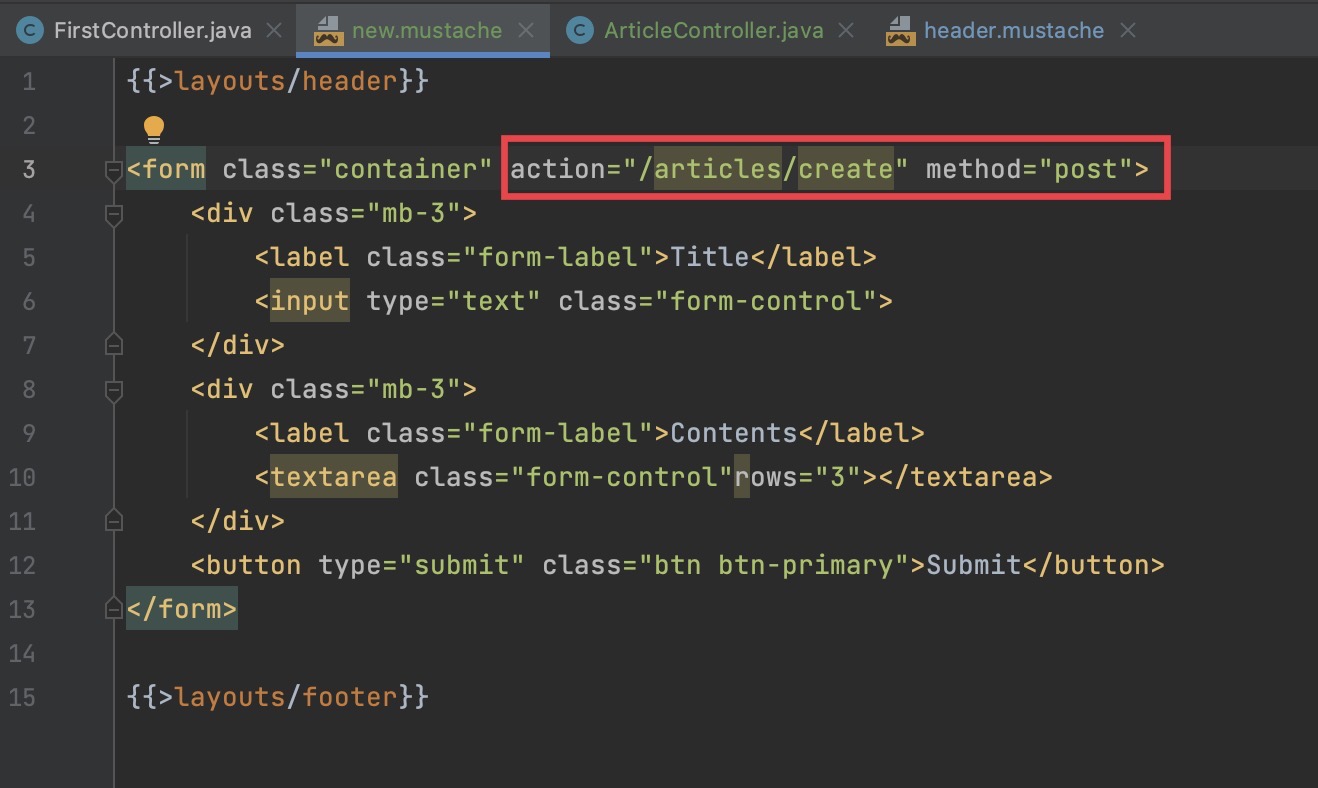Click the word create in the action URL
This screenshot has width=1318, height=788.
click(845, 169)
